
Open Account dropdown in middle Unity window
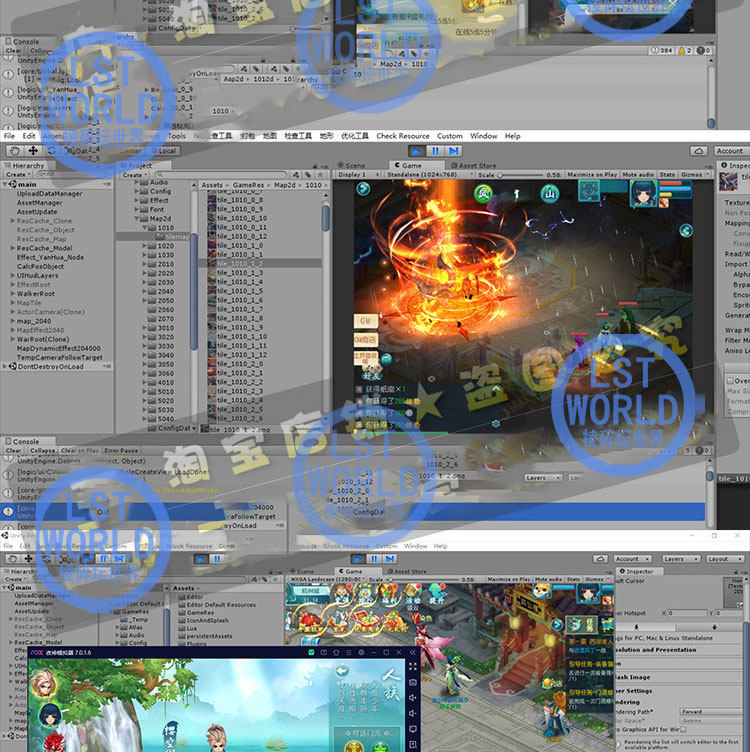(731, 151)
